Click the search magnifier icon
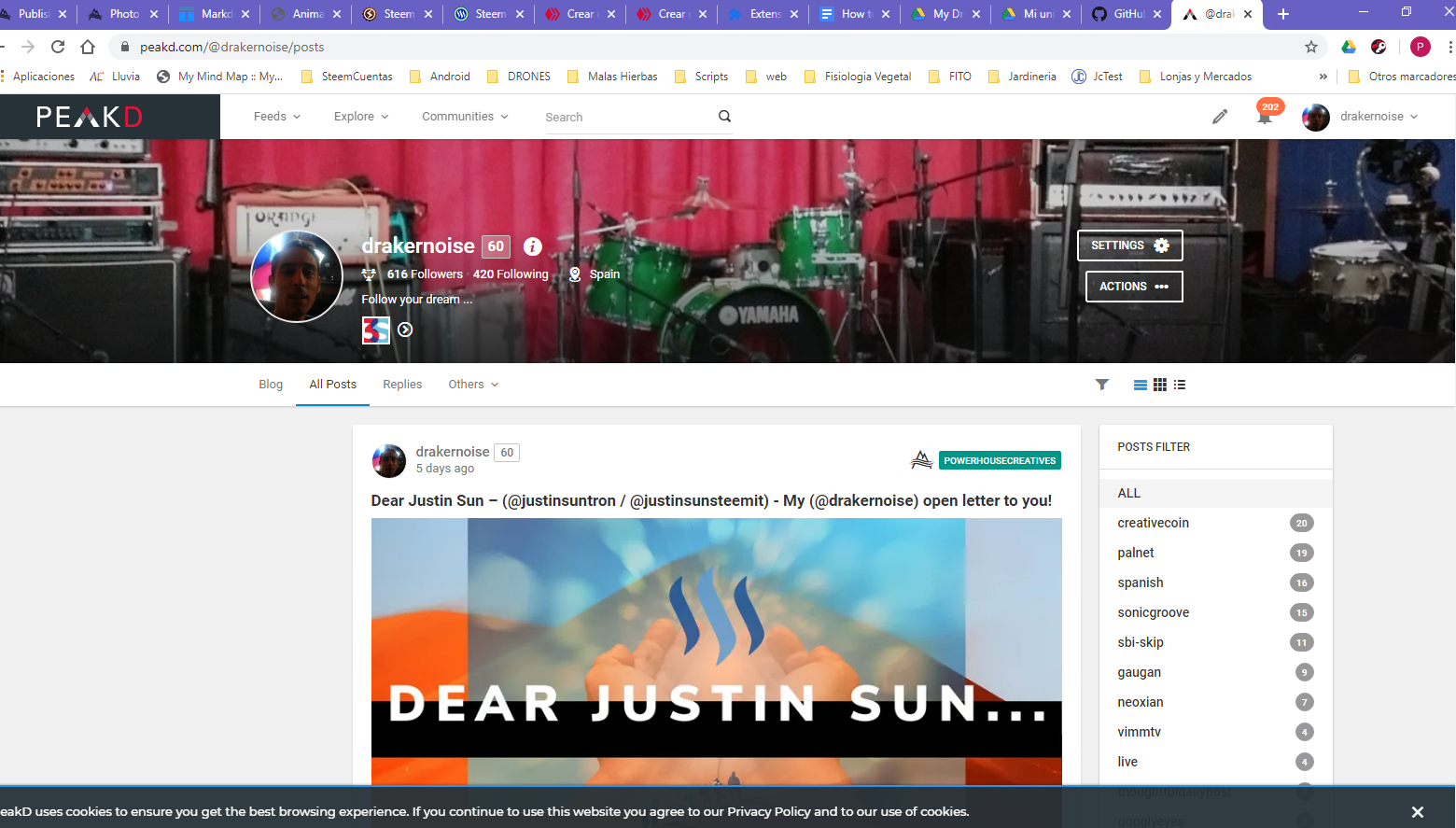Image resolution: width=1456 pixels, height=828 pixels. coord(724,117)
